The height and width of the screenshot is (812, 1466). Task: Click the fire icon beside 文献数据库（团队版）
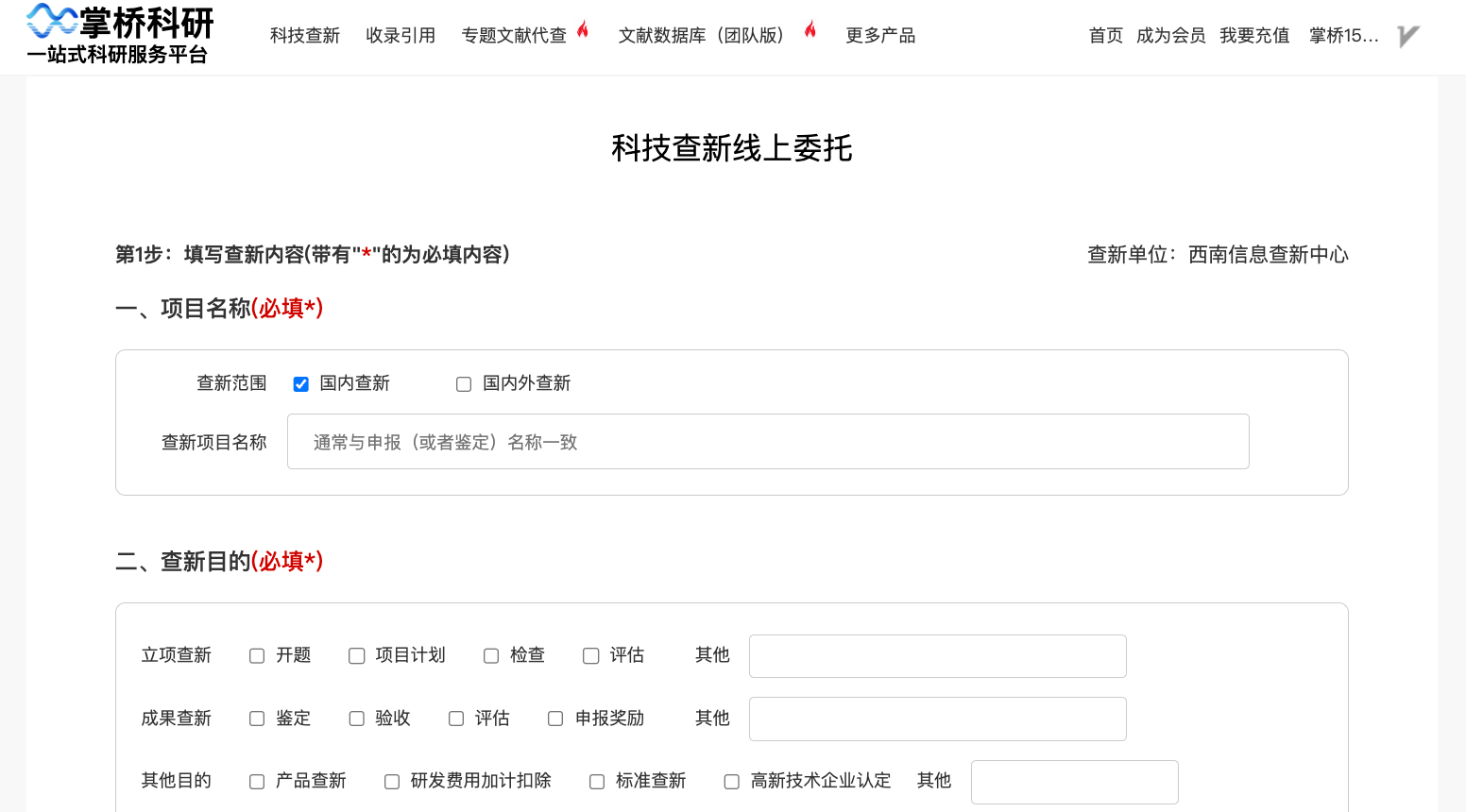click(x=810, y=29)
